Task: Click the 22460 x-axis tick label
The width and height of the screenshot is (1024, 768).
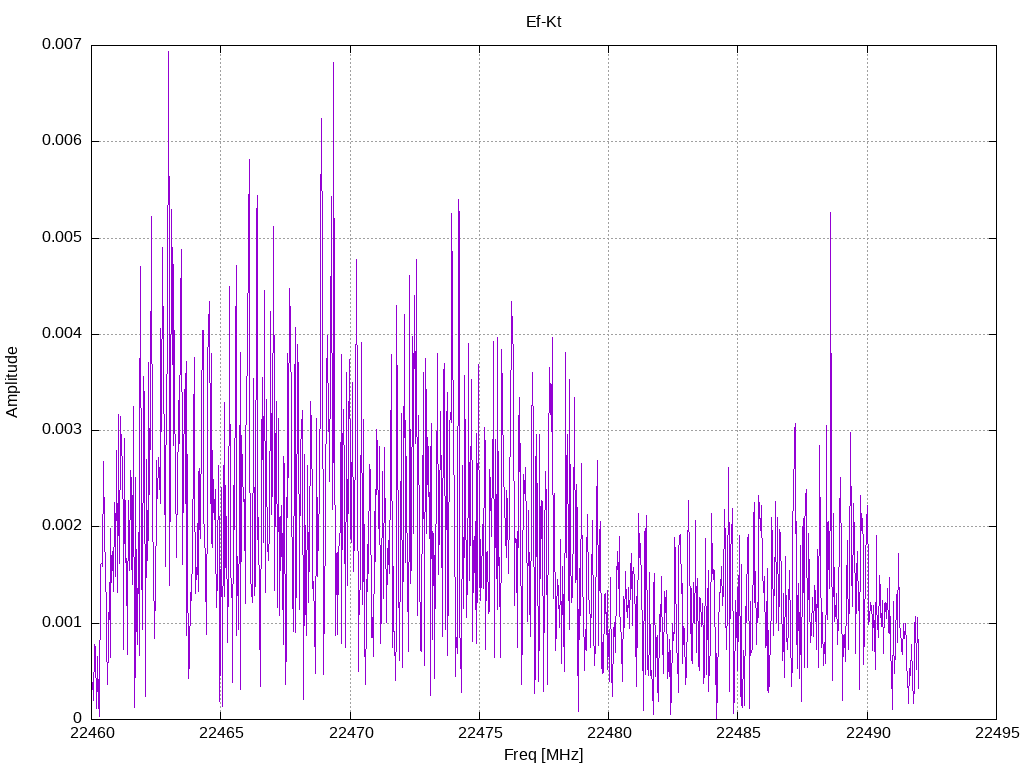Action: 91,733
